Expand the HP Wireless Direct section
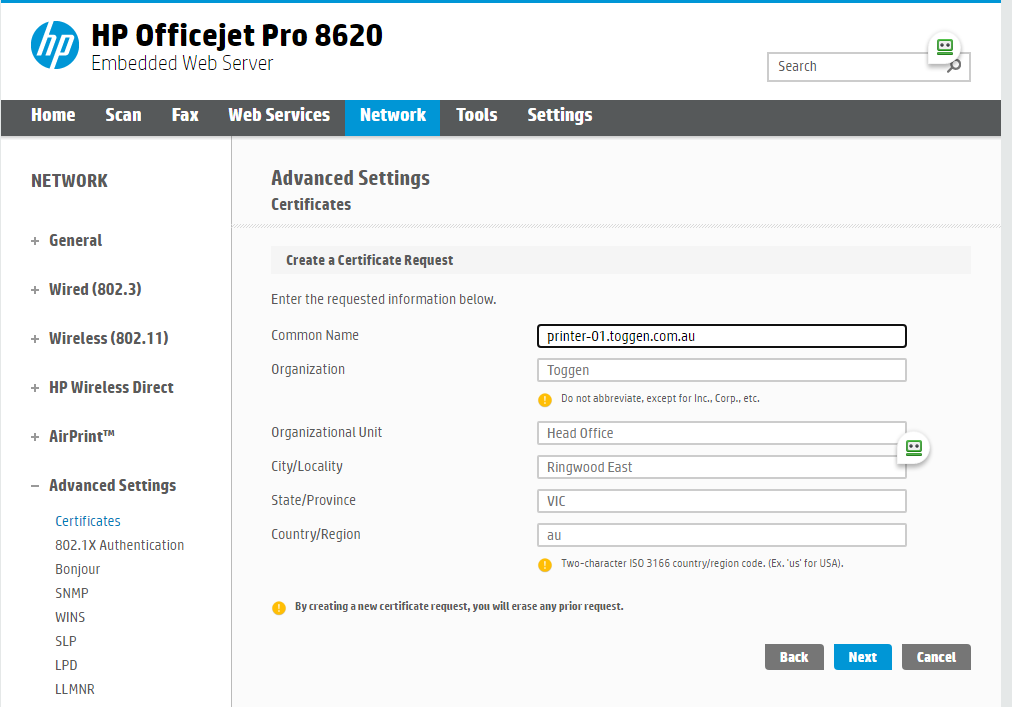The image size is (1012, 707). click(x=35, y=388)
